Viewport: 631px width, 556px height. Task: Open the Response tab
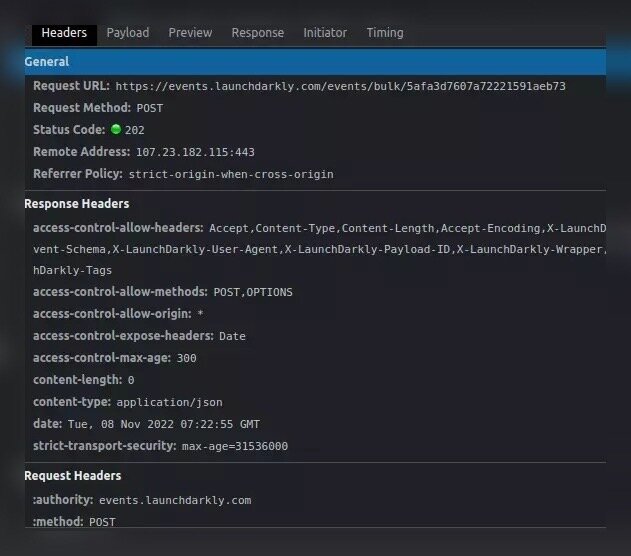point(258,33)
